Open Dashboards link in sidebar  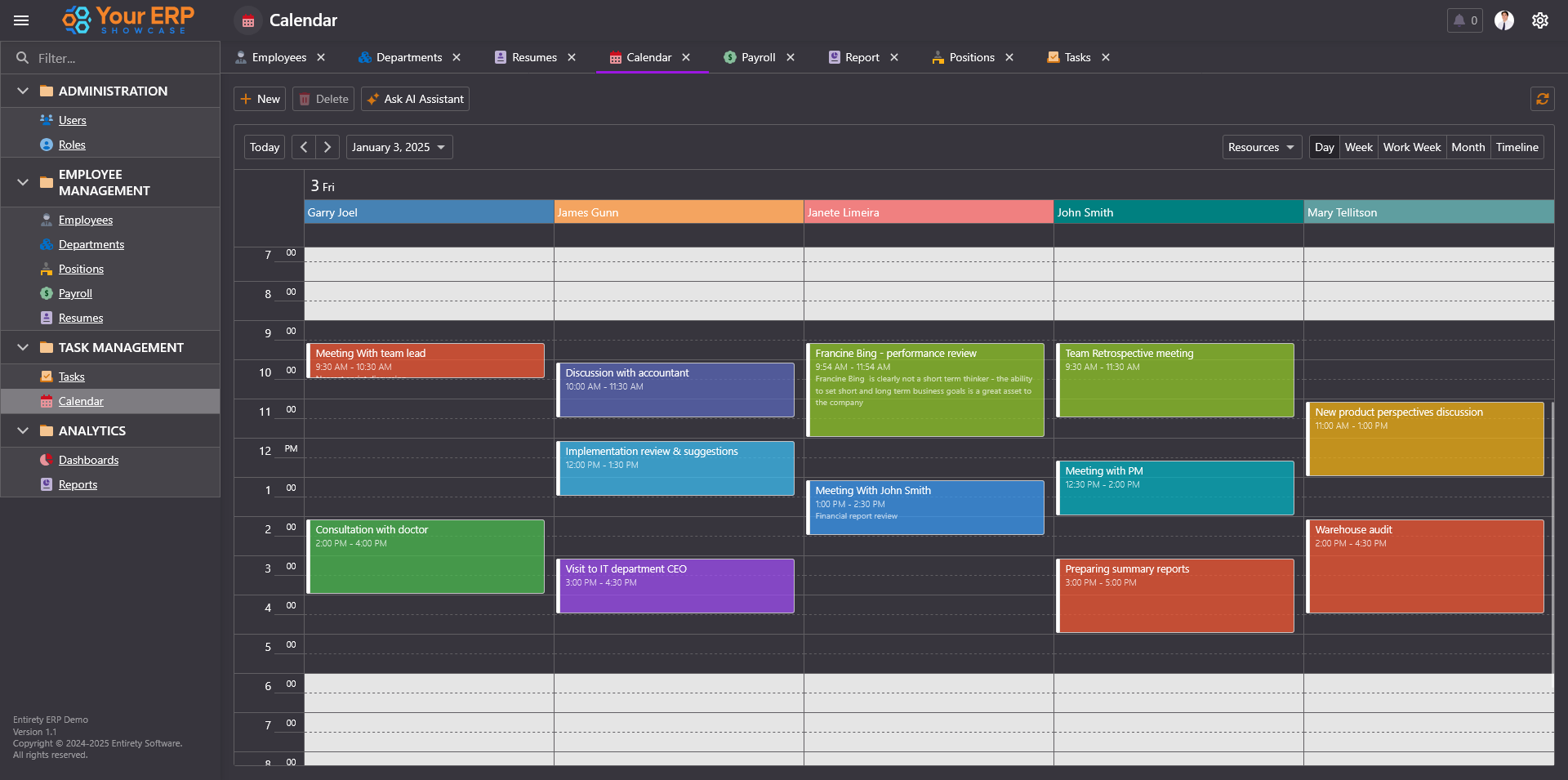click(x=88, y=460)
